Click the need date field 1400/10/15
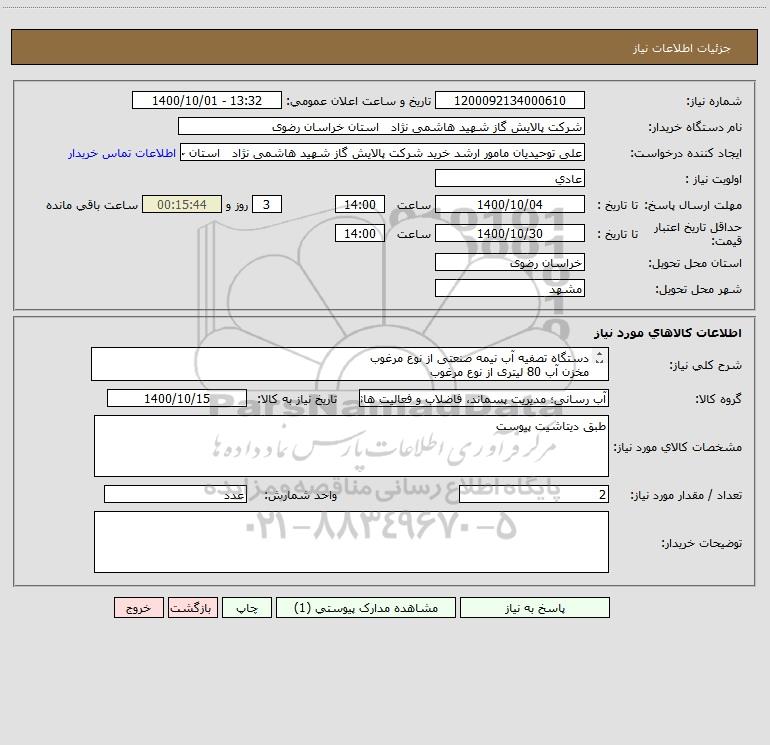Image resolution: width=770 pixels, height=745 pixels. click(x=177, y=398)
